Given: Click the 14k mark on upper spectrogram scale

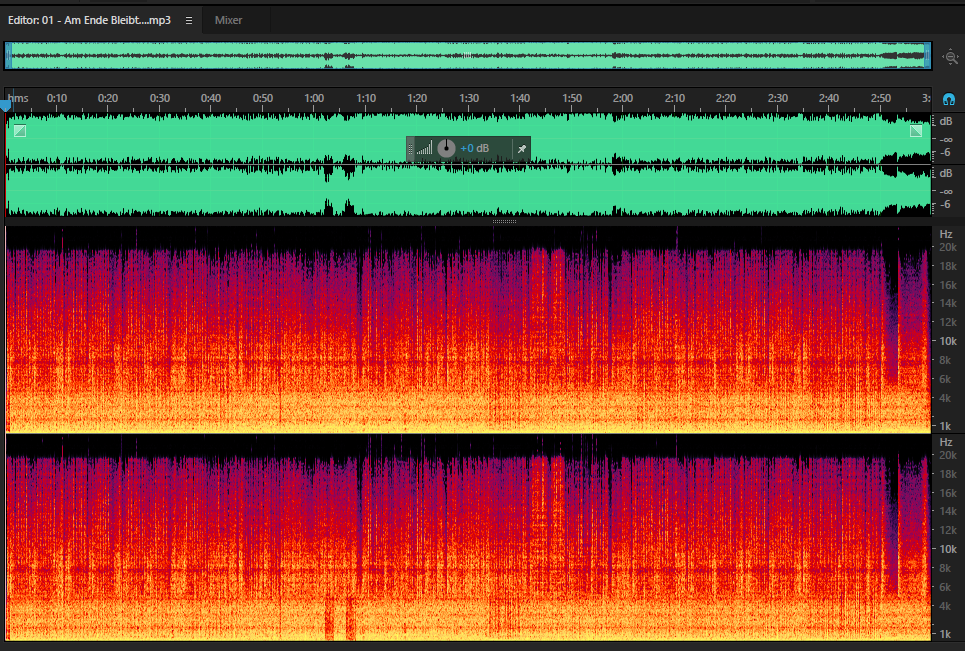Looking at the screenshot, I should pos(948,303).
